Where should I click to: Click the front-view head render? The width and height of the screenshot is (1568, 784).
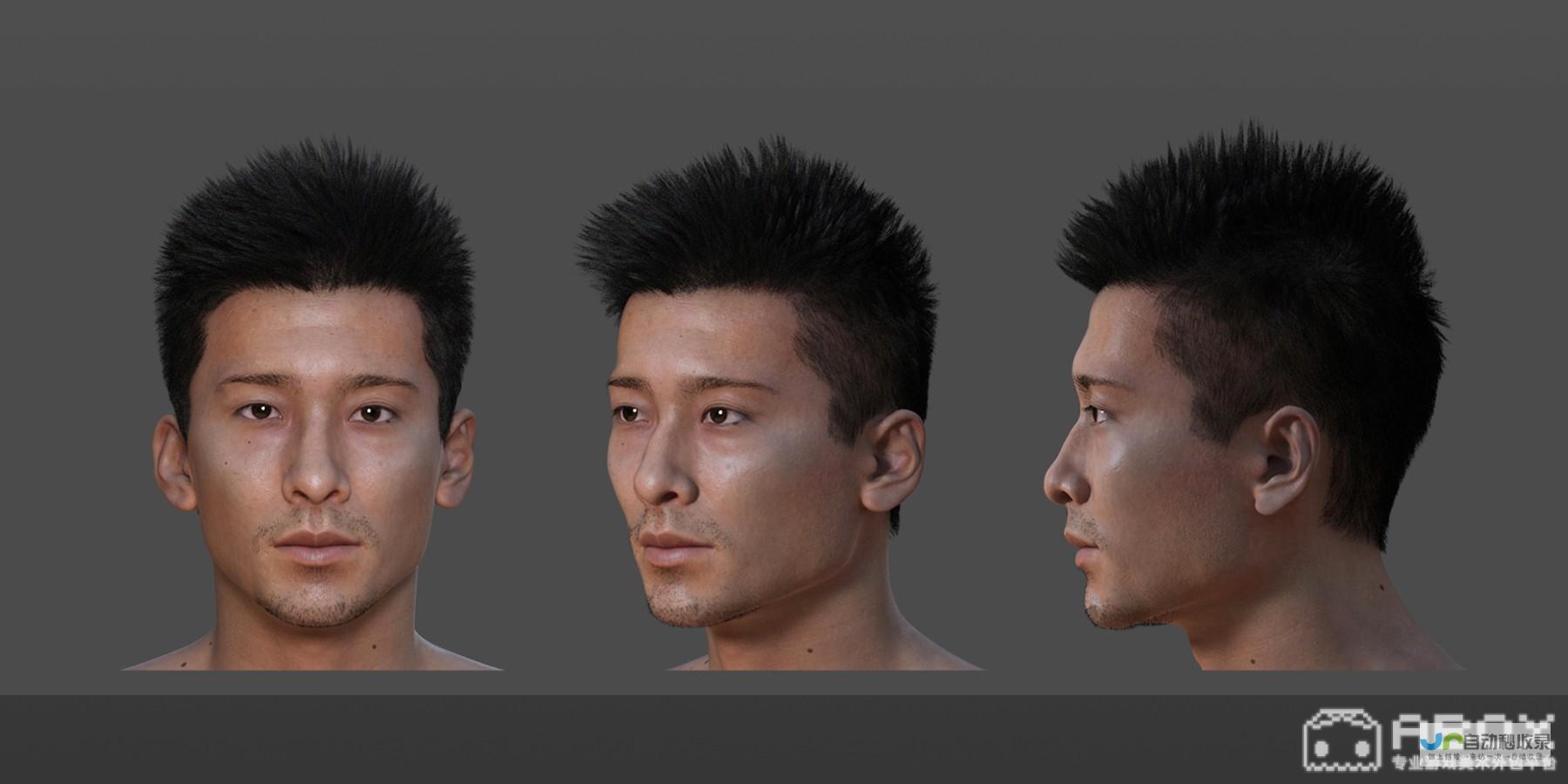click(314, 405)
